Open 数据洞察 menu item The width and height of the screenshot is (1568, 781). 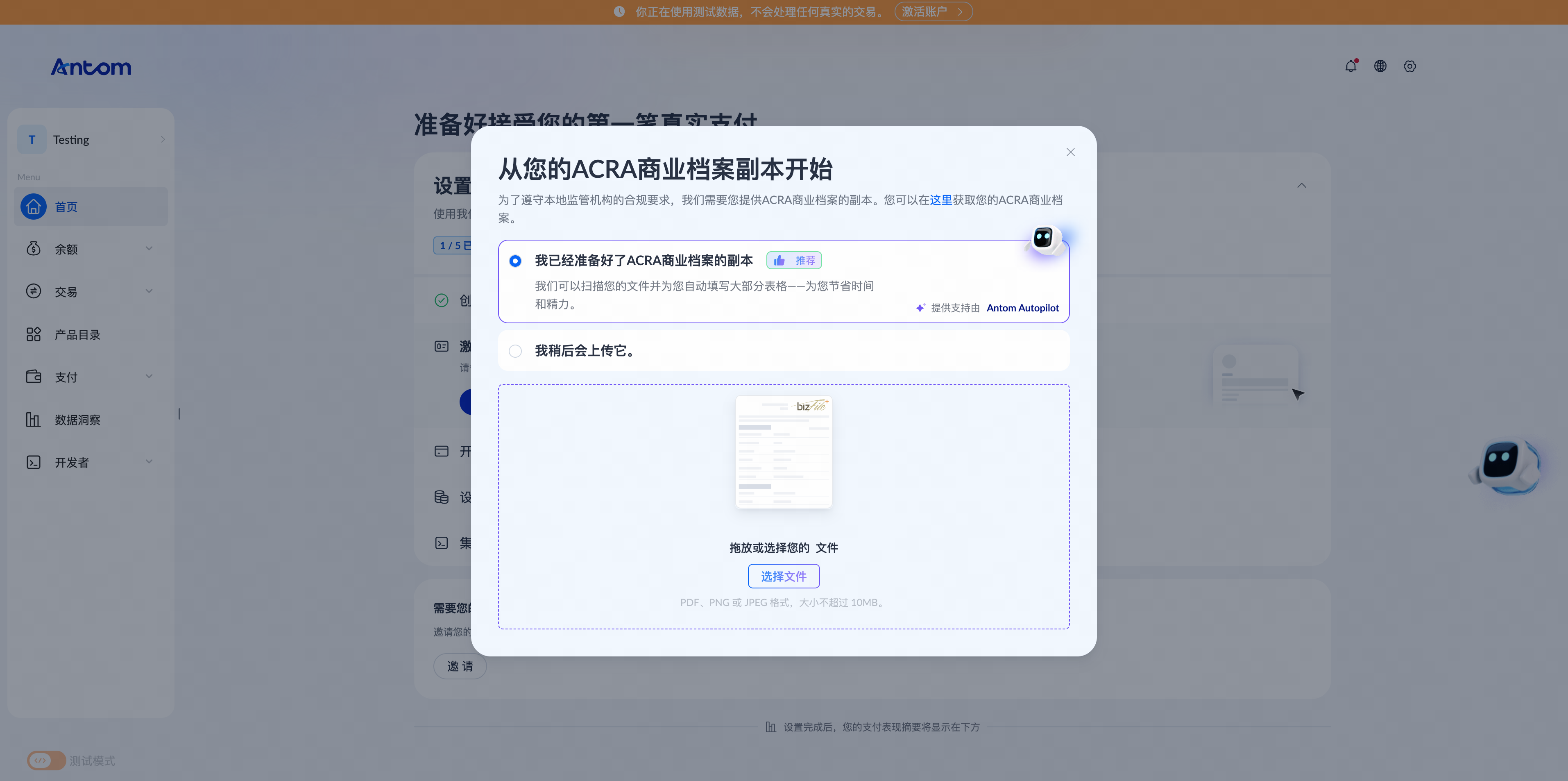[91, 420]
